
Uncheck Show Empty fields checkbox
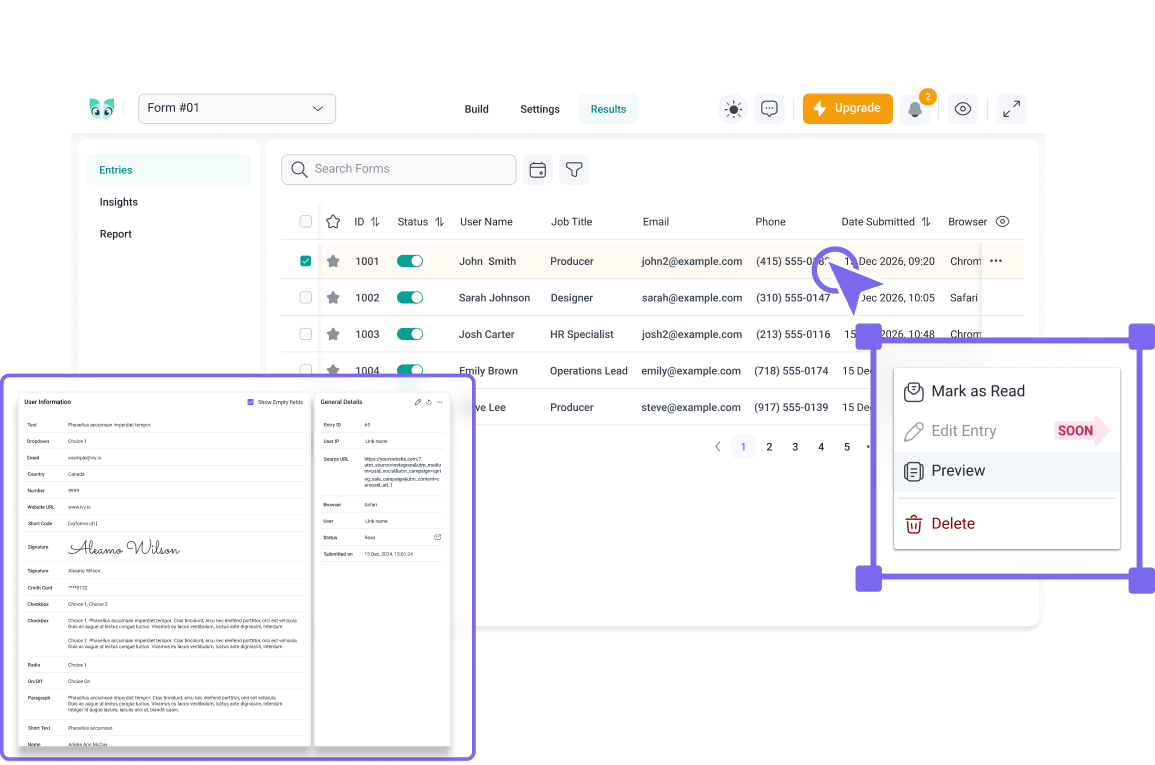(250, 402)
